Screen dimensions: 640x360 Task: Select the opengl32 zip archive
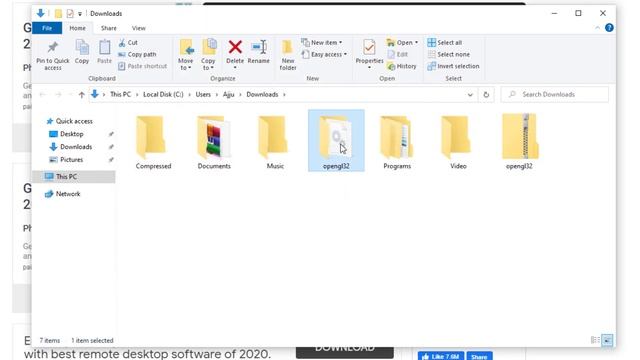[x=519, y=142]
